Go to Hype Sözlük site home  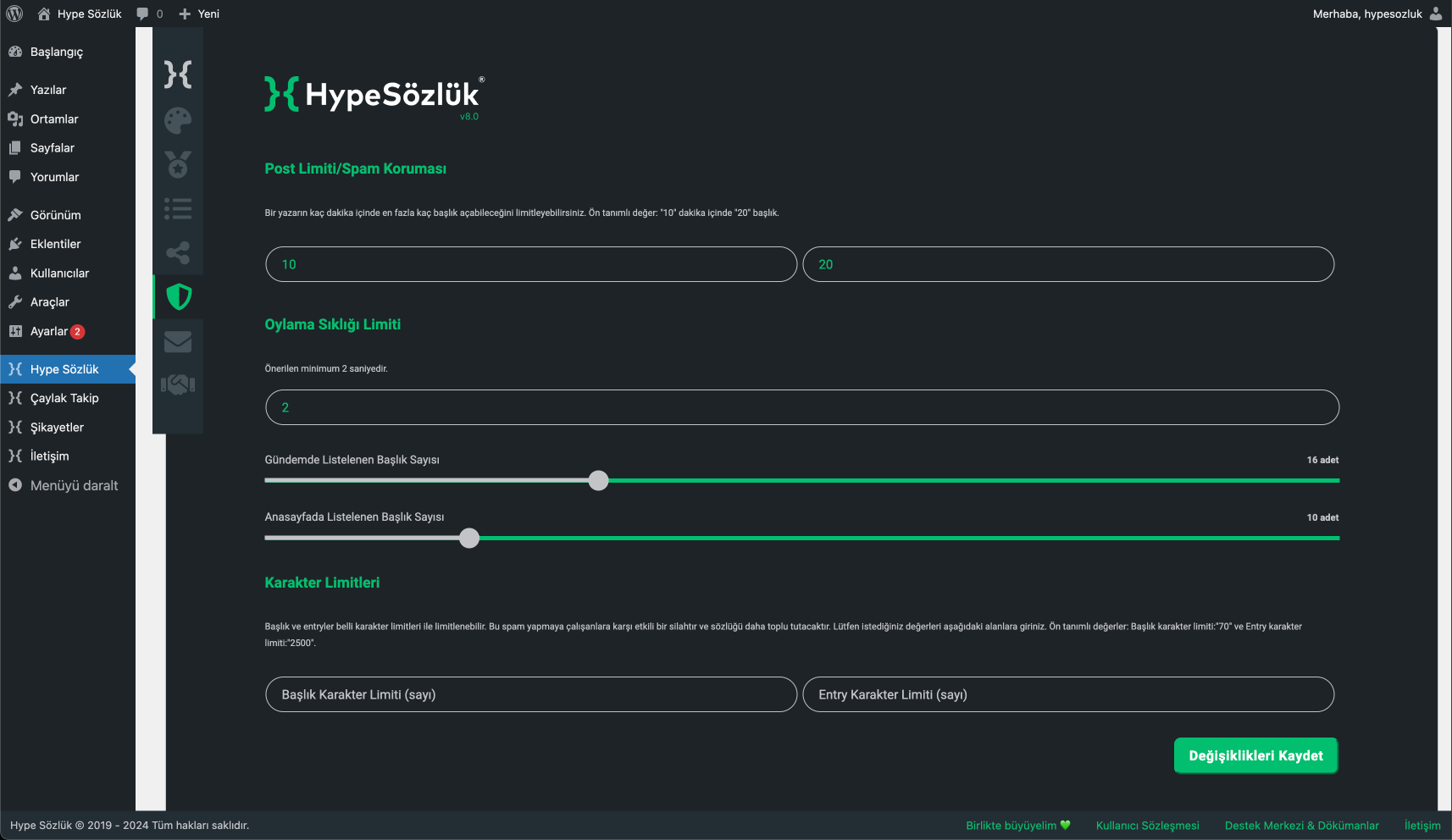[80, 14]
